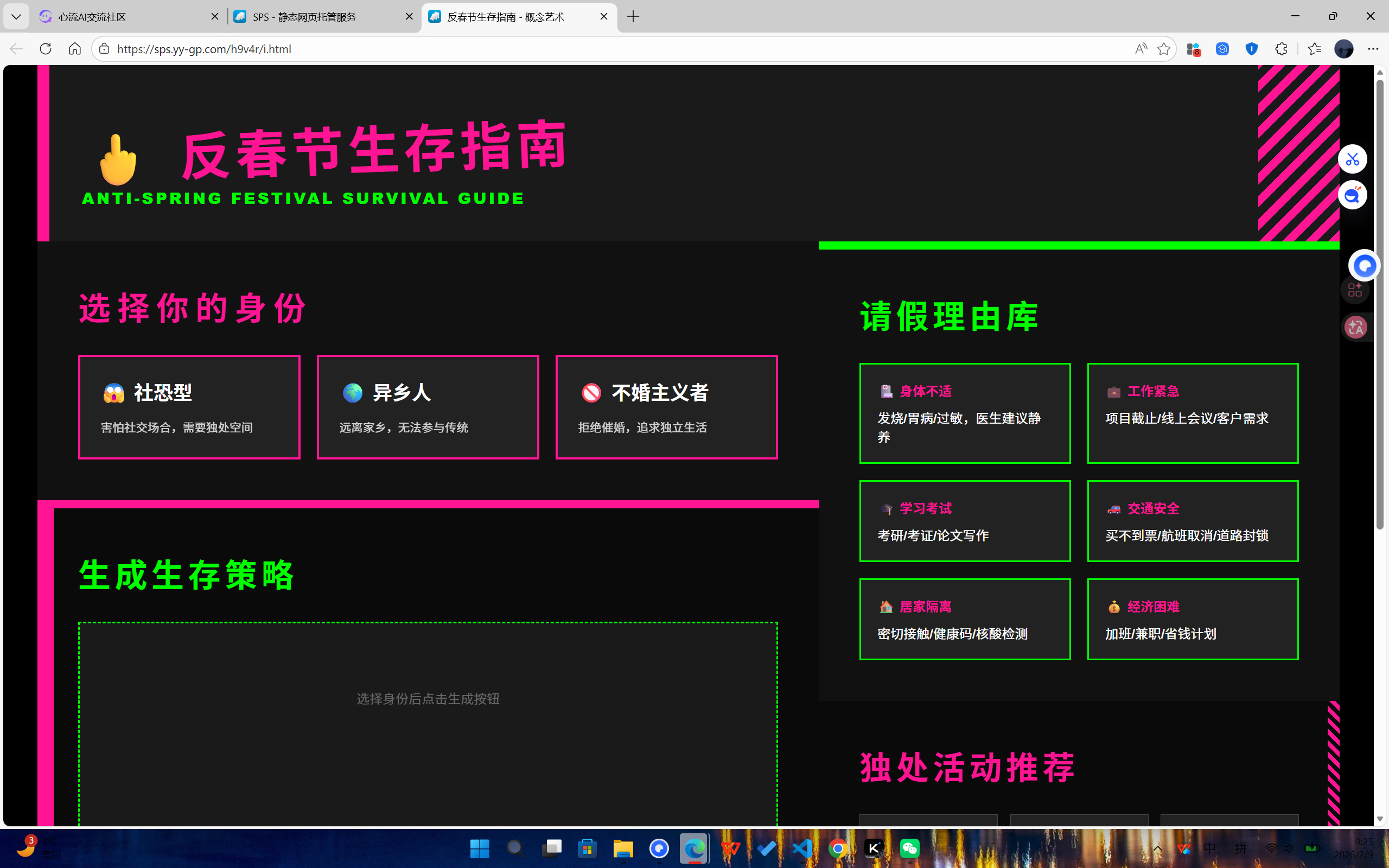Expand the tab actions chevron menu
This screenshot has height=868, width=1389.
coord(16,17)
